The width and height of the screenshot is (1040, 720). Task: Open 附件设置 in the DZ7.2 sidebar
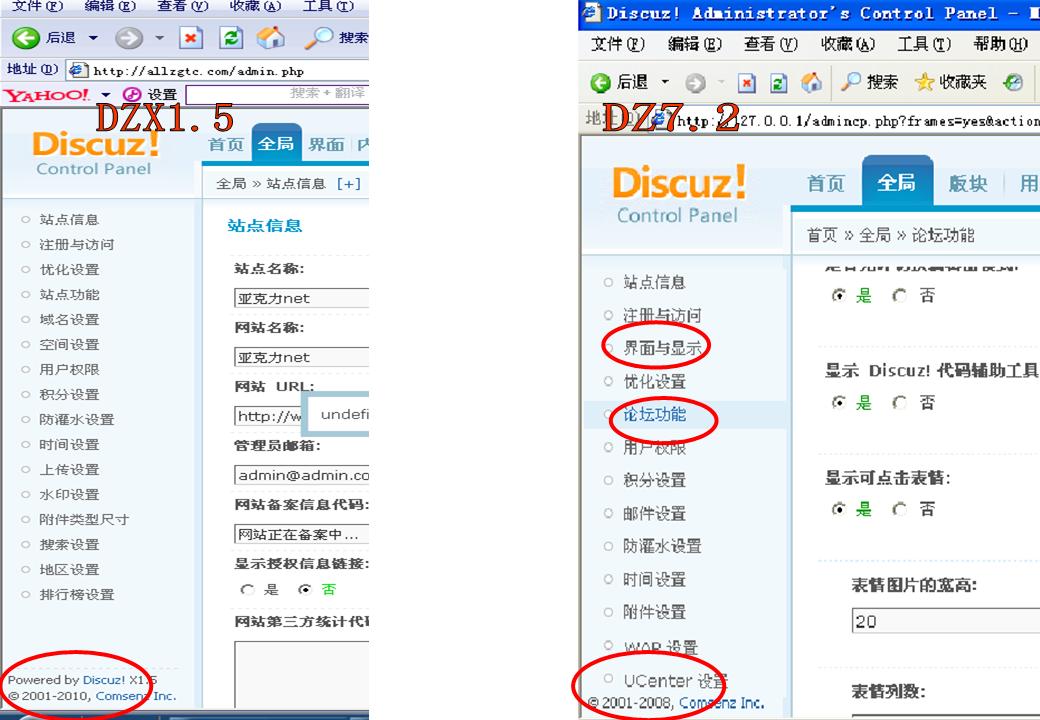tap(654, 612)
